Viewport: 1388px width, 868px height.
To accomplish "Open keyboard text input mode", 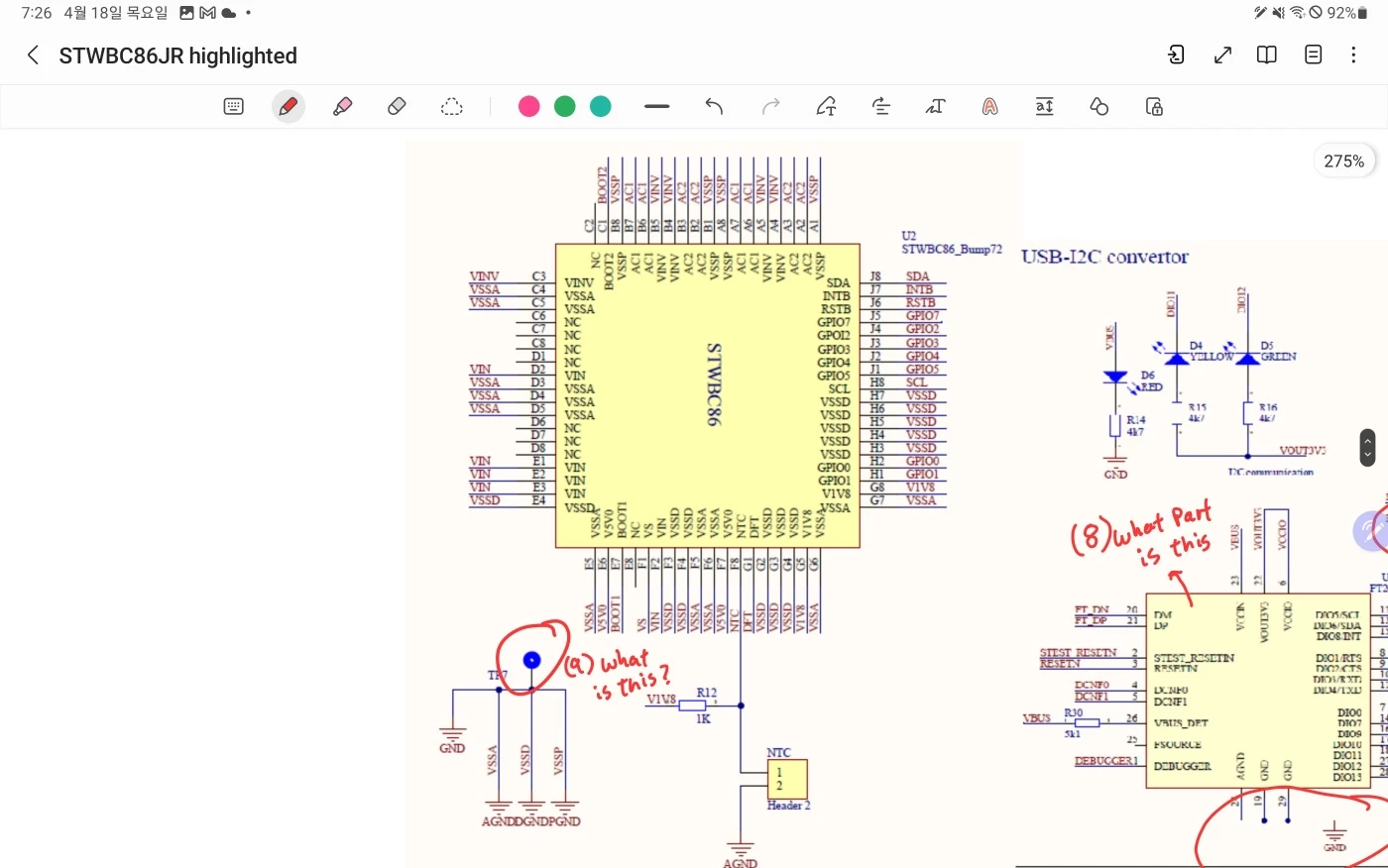I will click(x=234, y=106).
